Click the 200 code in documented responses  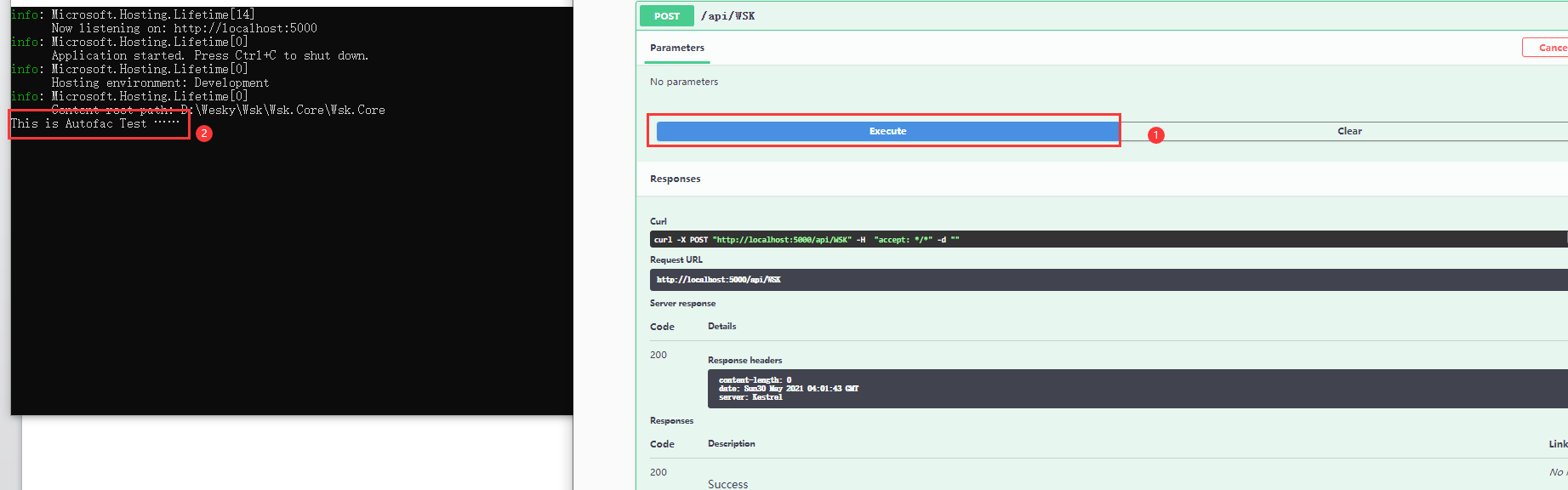[659, 472]
